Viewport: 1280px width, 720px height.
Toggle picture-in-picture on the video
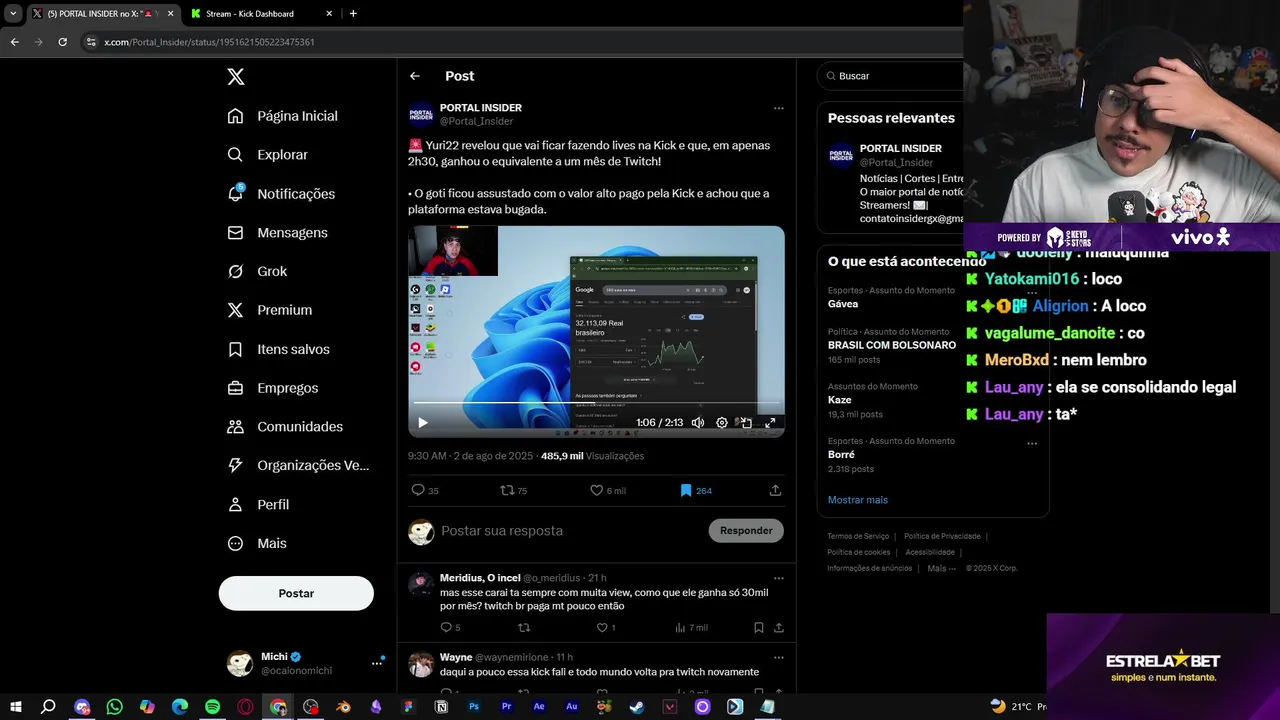pos(746,423)
